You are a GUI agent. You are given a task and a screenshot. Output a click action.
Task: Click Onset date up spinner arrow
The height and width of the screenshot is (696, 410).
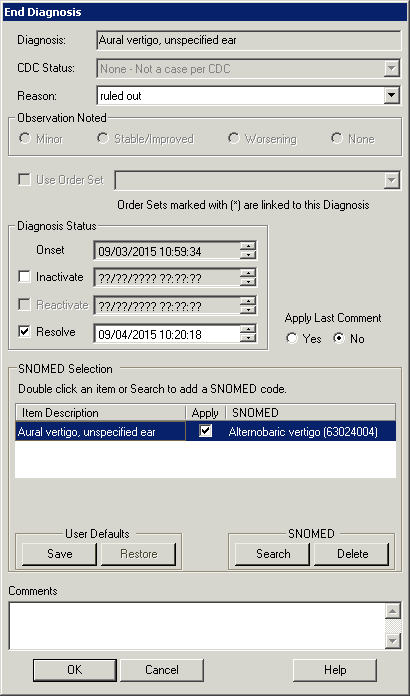click(248, 246)
